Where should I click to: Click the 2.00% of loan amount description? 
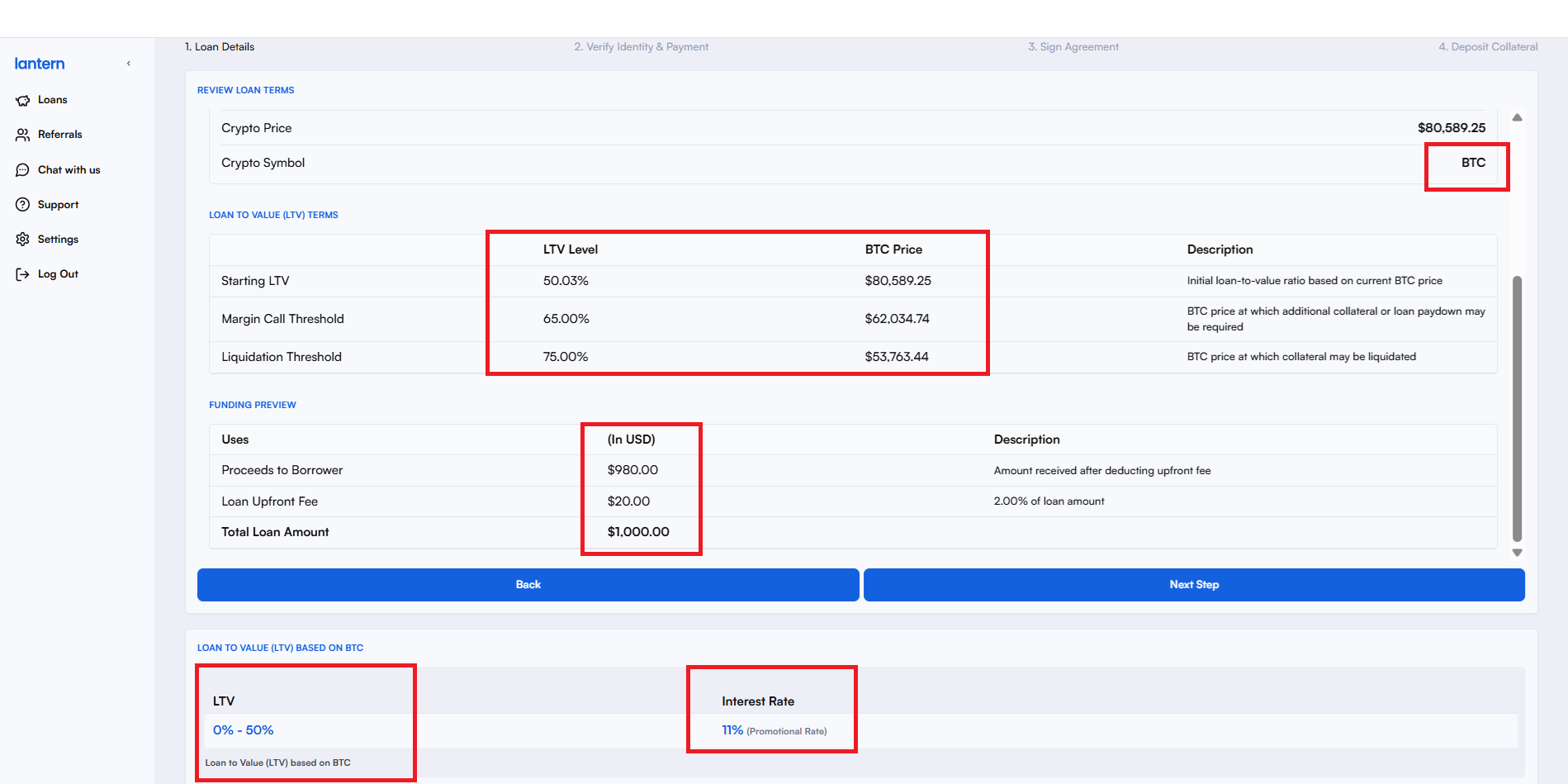point(1049,501)
